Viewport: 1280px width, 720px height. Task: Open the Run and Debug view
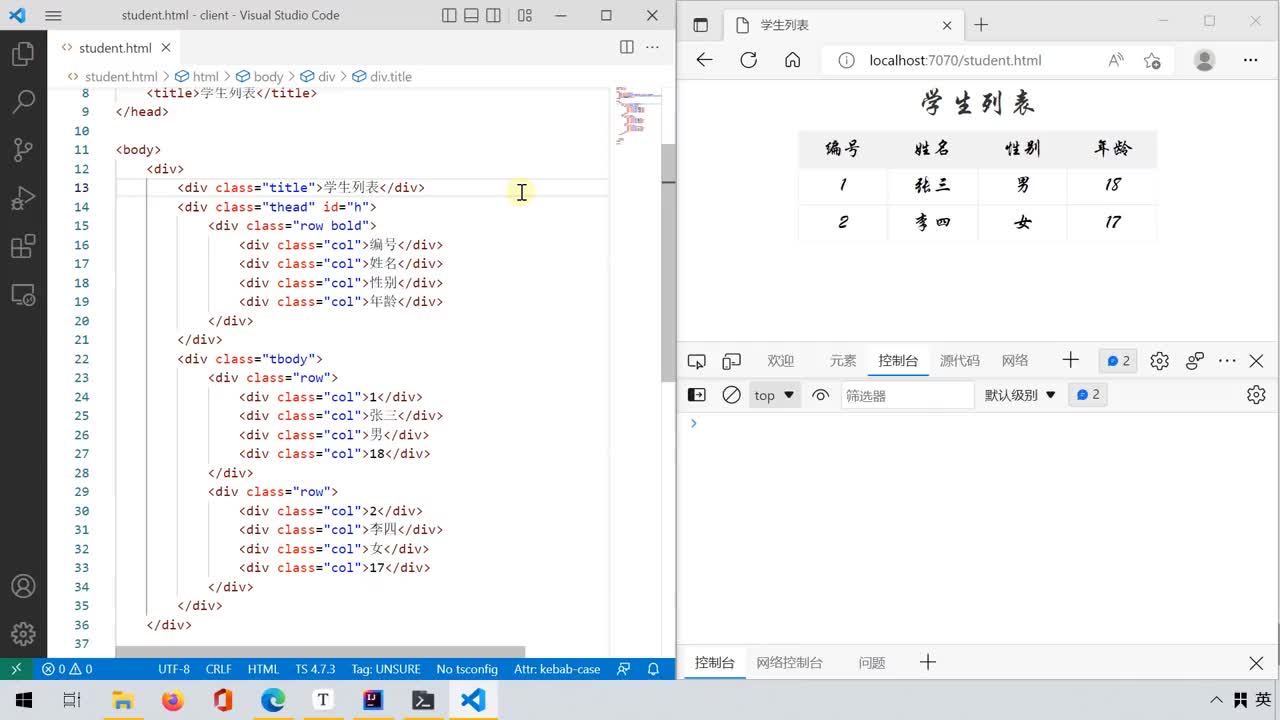pos(23,198)
